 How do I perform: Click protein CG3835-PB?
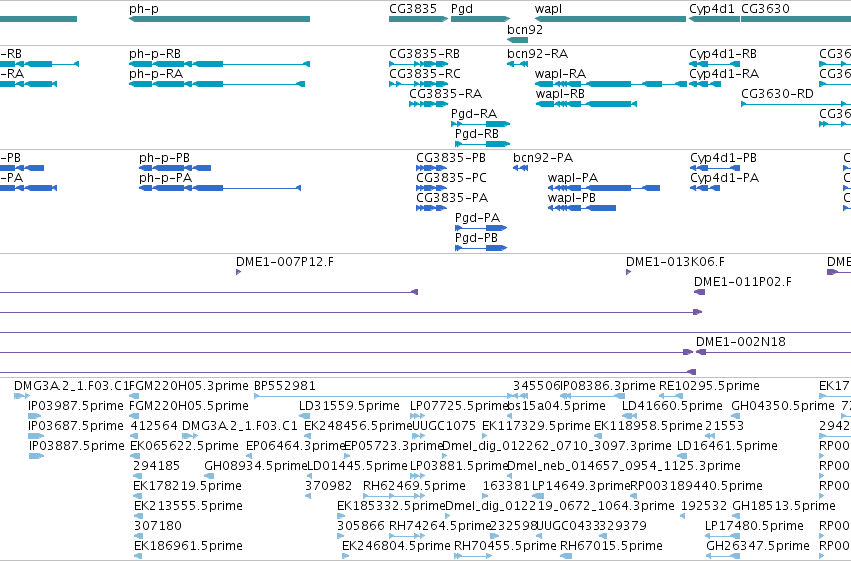431,168
